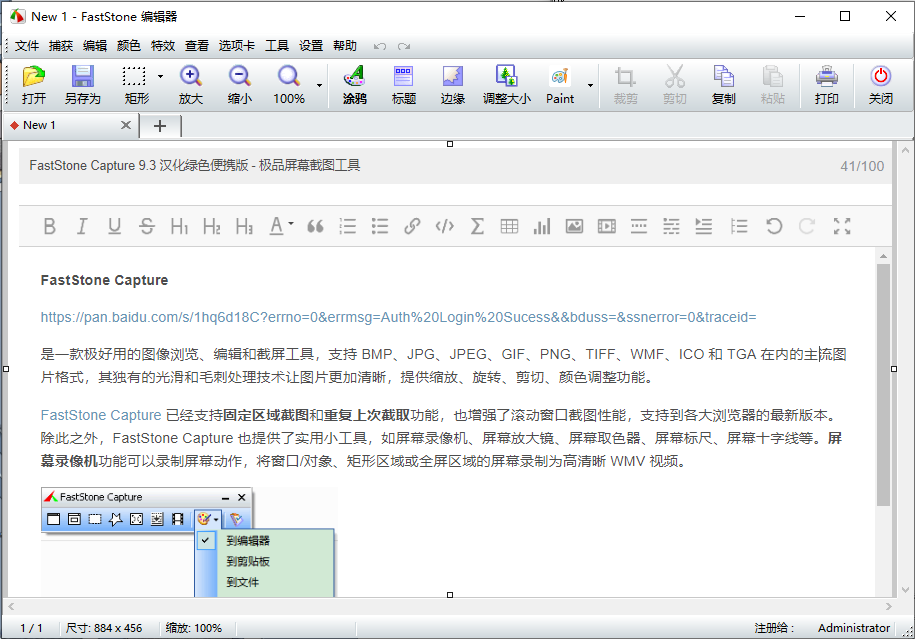915x639 pixels.
Task: Open output dropdown in mini FastStone Capture bar
Action: point(216,519)
